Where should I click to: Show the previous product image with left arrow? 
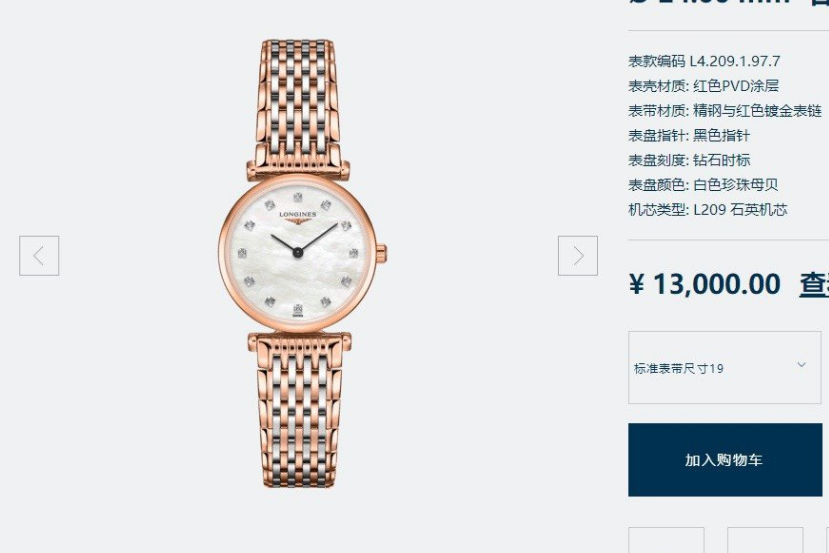(39, 256)
